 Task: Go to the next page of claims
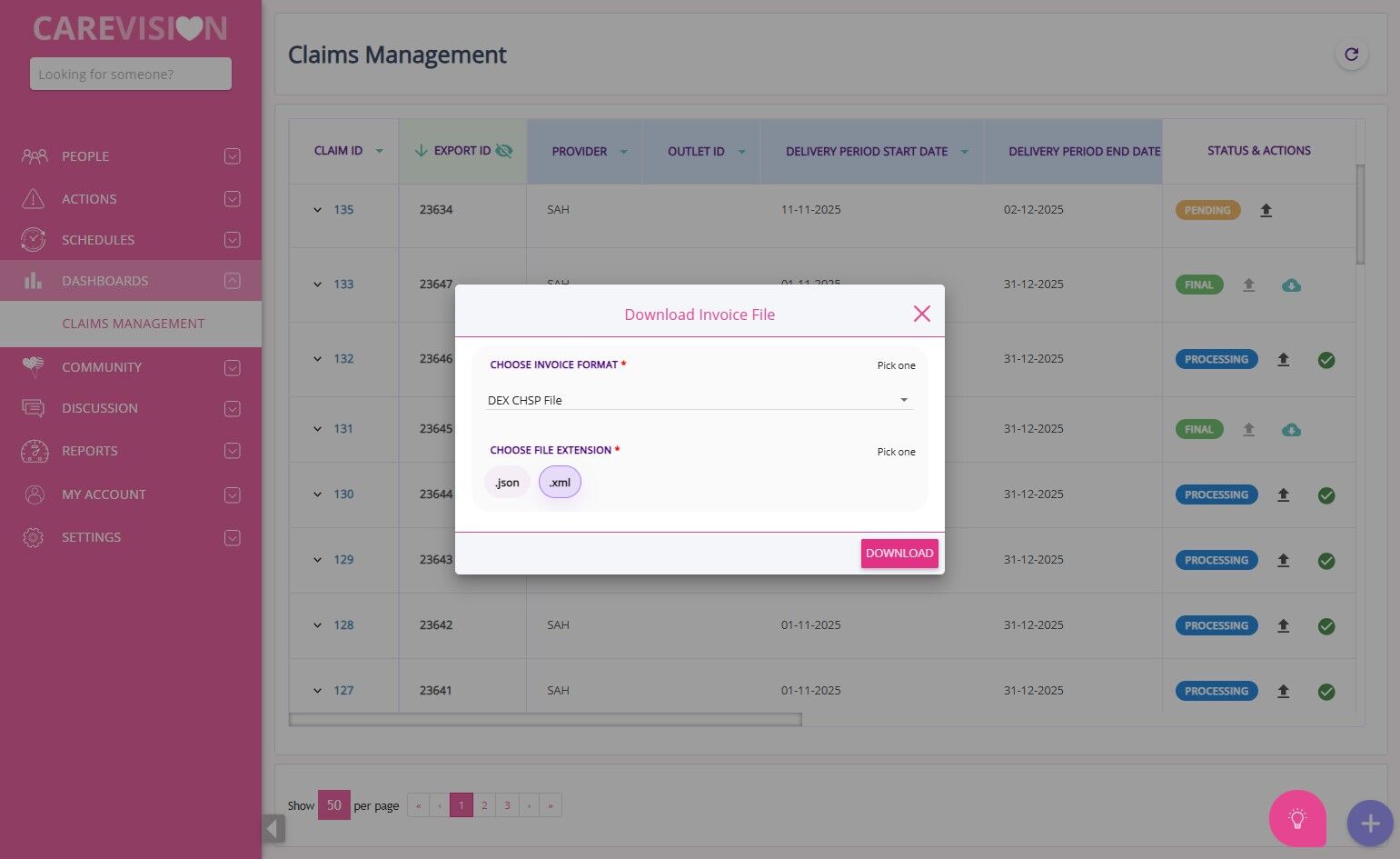[529, 805]
